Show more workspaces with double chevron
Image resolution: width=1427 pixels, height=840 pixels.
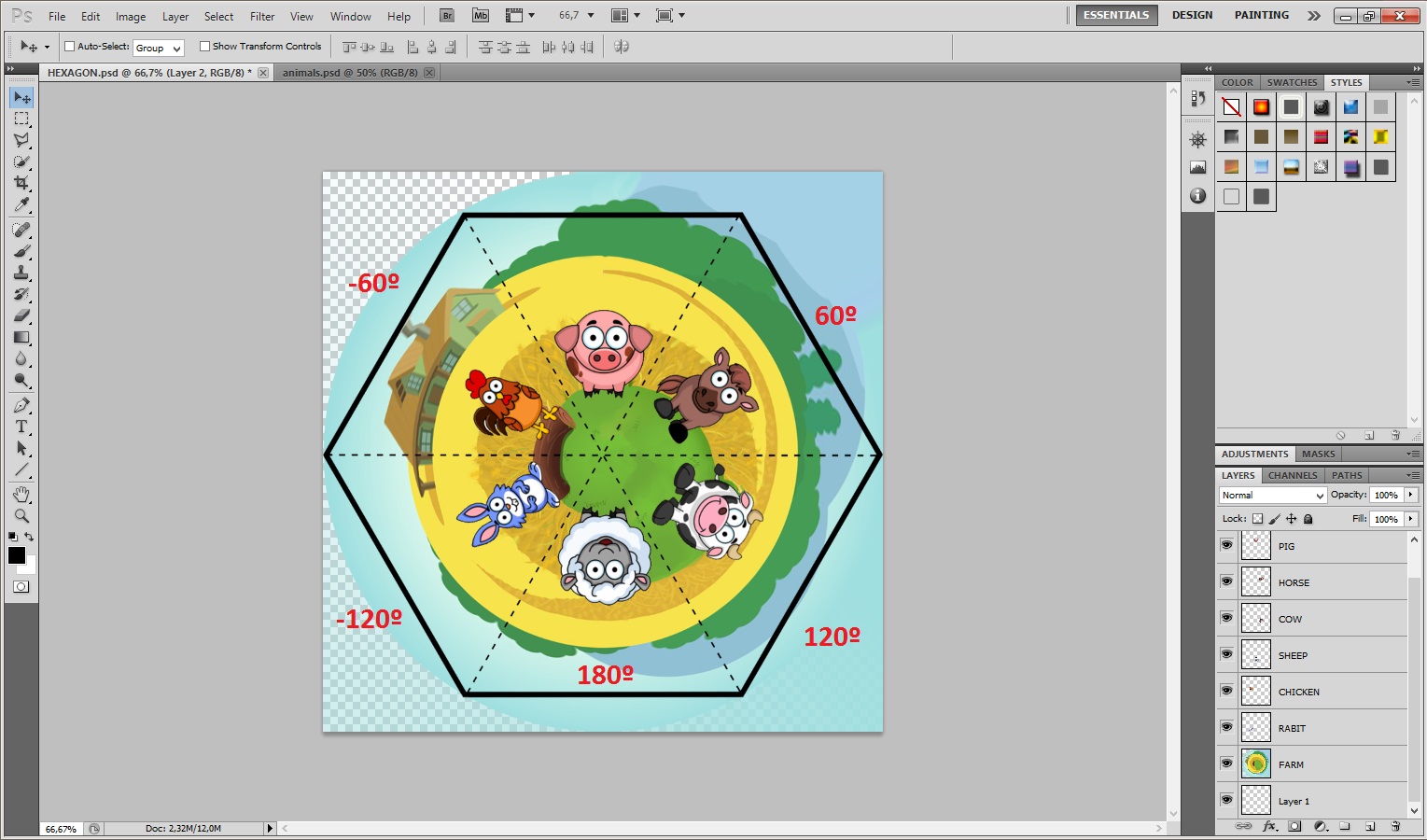tap(1314, 16)
